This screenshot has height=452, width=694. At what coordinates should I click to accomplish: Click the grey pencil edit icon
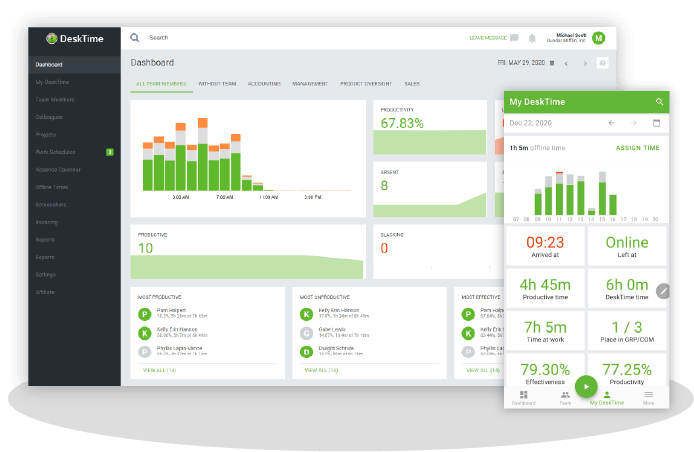click(663, 291)
